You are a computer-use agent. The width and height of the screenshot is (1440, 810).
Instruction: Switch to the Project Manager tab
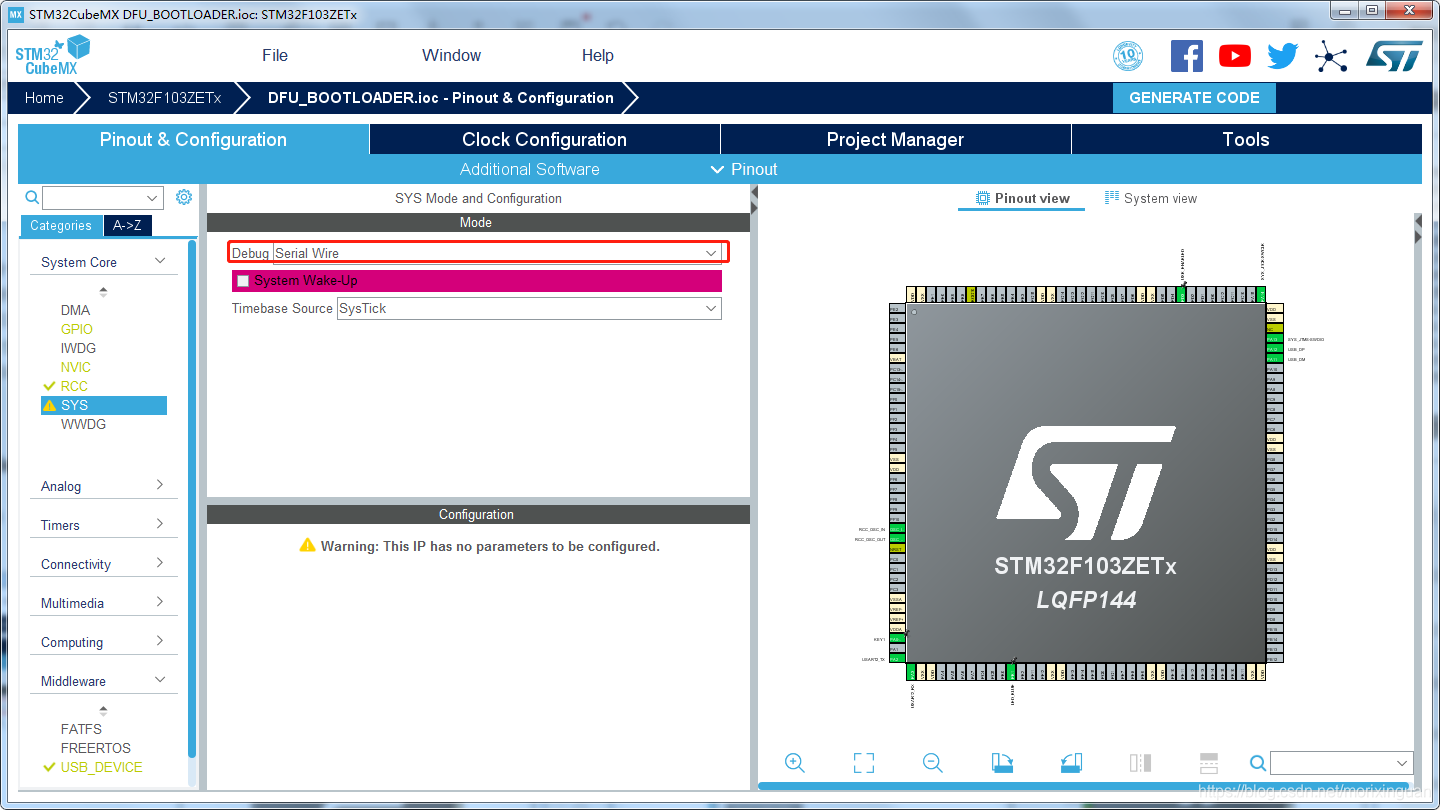pyautogui.click(x=896, y=139)
